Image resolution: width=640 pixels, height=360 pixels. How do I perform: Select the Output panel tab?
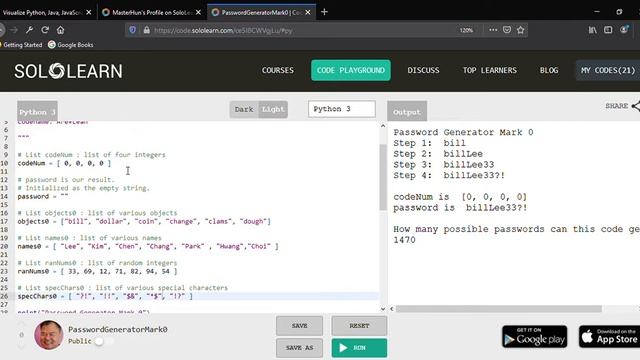coord(407,111)
